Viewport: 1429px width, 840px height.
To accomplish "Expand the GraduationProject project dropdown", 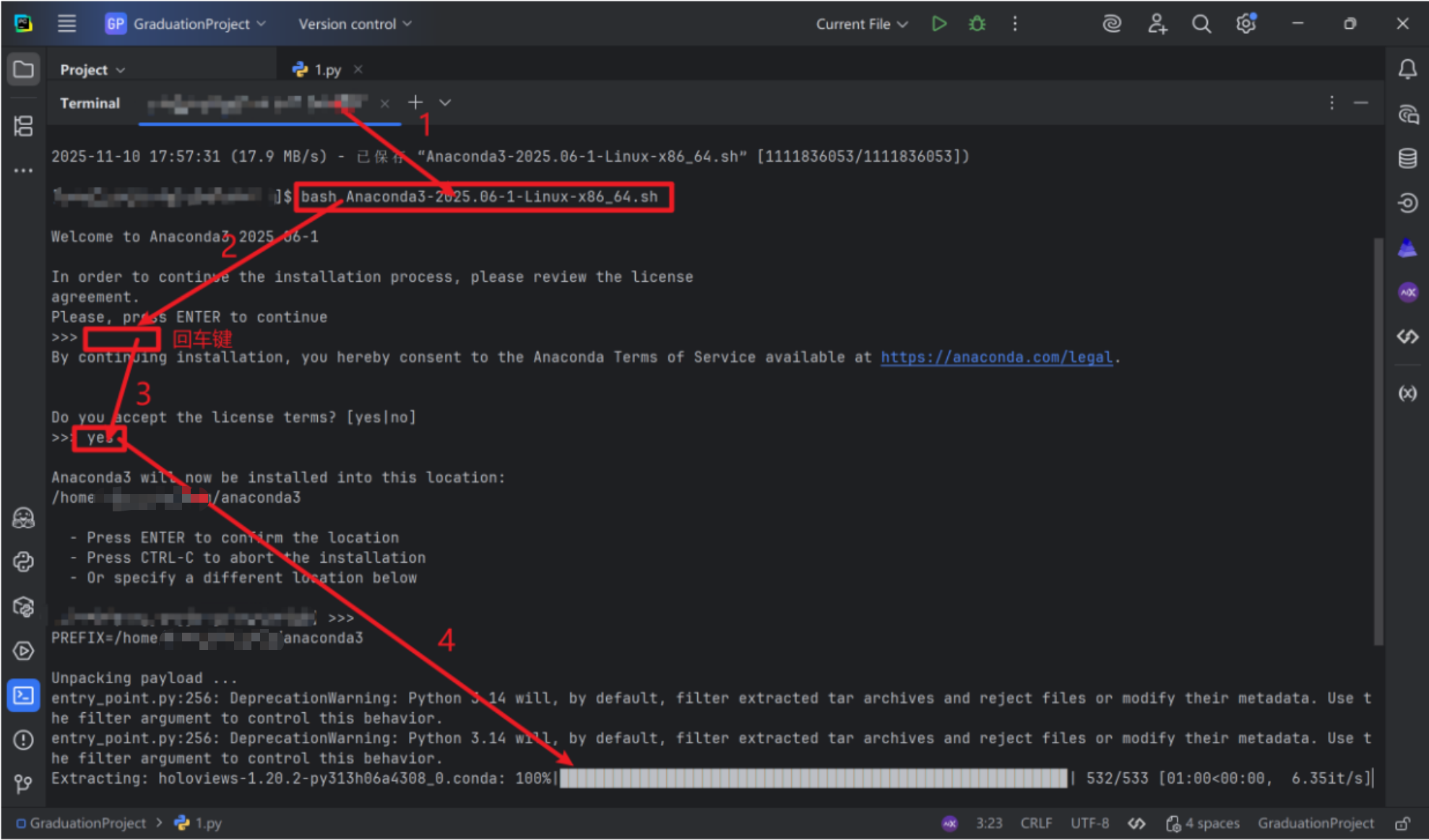I will (x=186, y=24).
